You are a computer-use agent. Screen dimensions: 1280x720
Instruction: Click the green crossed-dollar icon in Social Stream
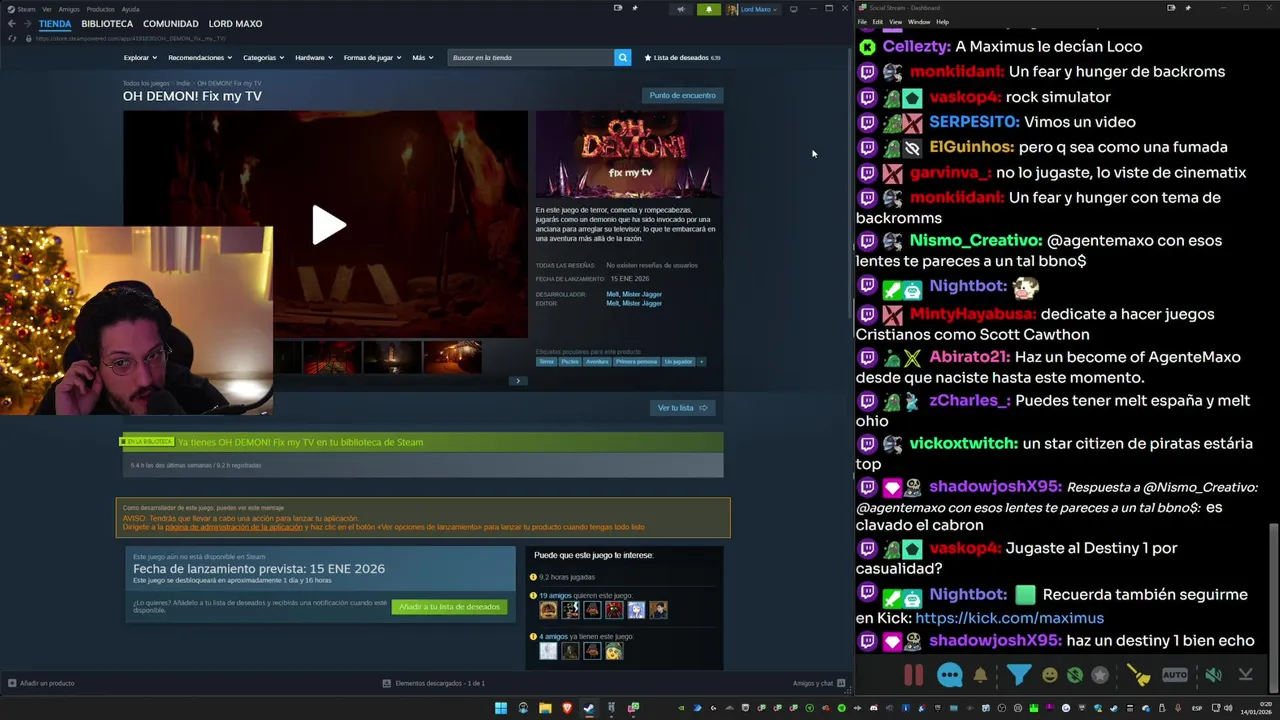pyautogui.click(x=1074, y=675)
